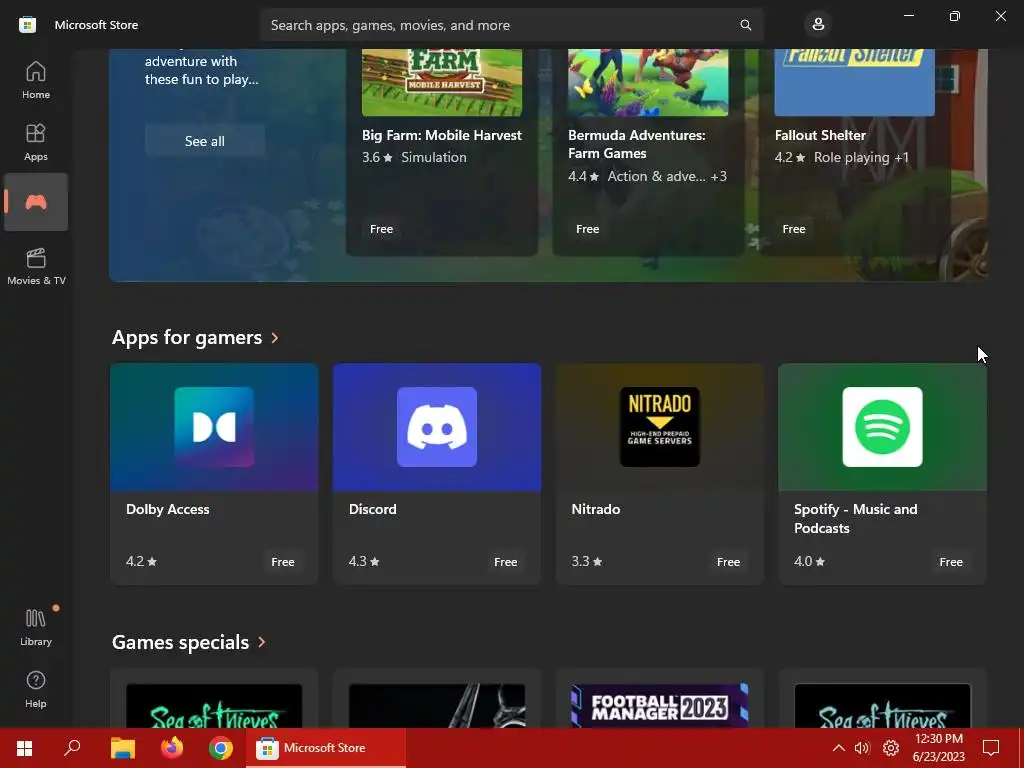Open Big Farm: Mobile Harvest thumbnail
The height and width of the screenshot is (768, 1024).
coord(442,82)
